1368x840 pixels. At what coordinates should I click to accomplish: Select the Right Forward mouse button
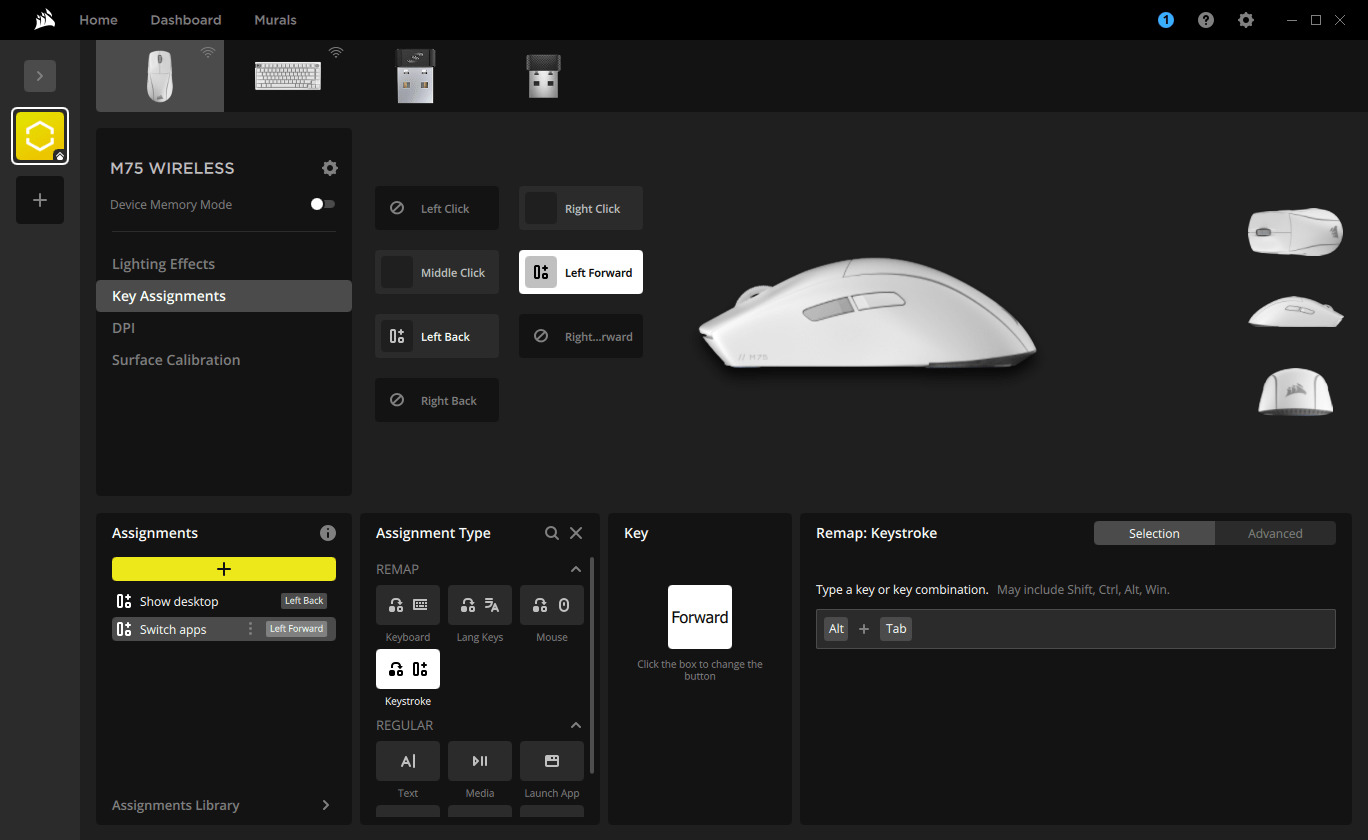[x=581, y=336]
